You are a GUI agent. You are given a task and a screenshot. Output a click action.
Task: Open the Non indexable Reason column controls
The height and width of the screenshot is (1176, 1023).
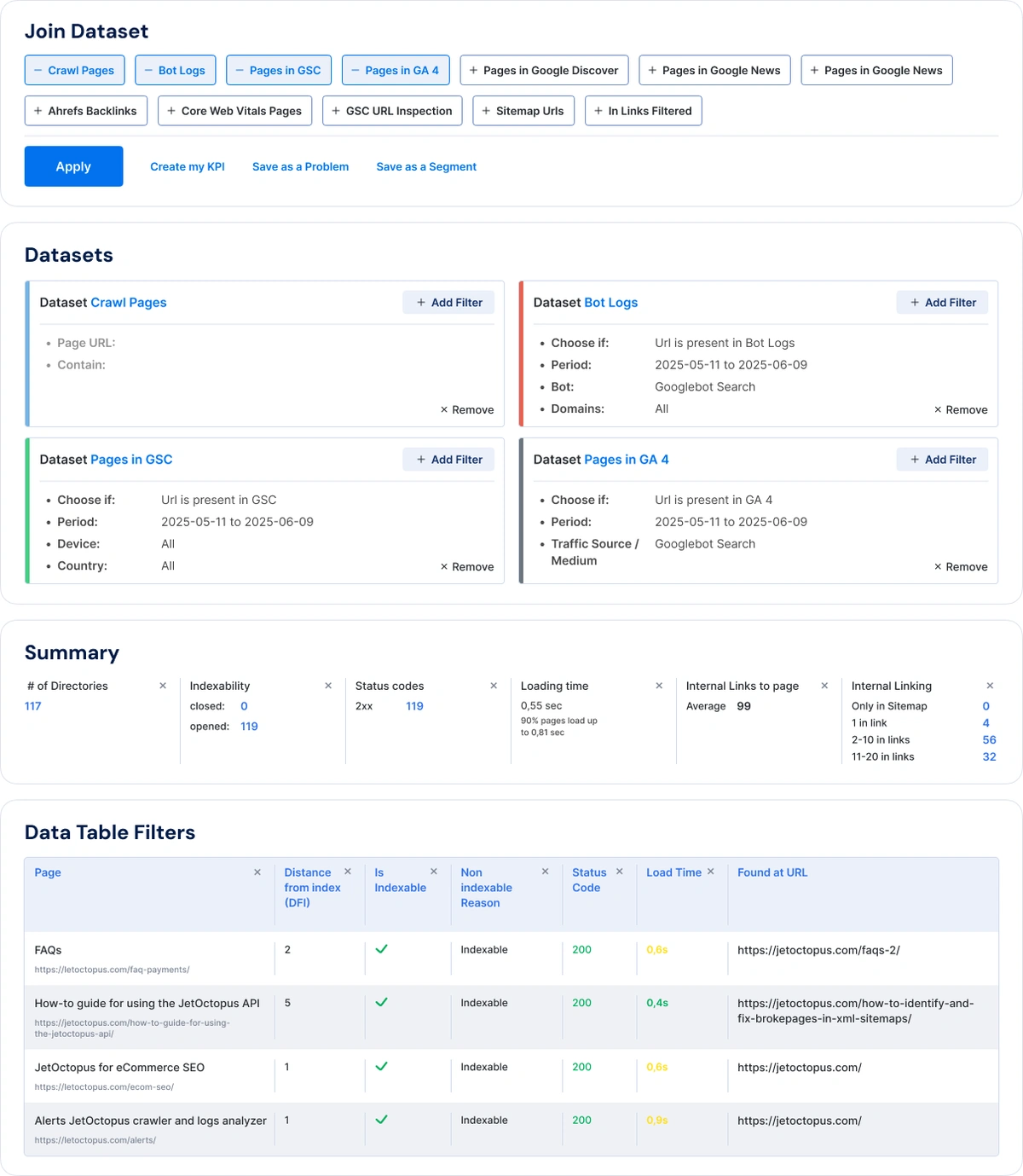pos(545,872)
